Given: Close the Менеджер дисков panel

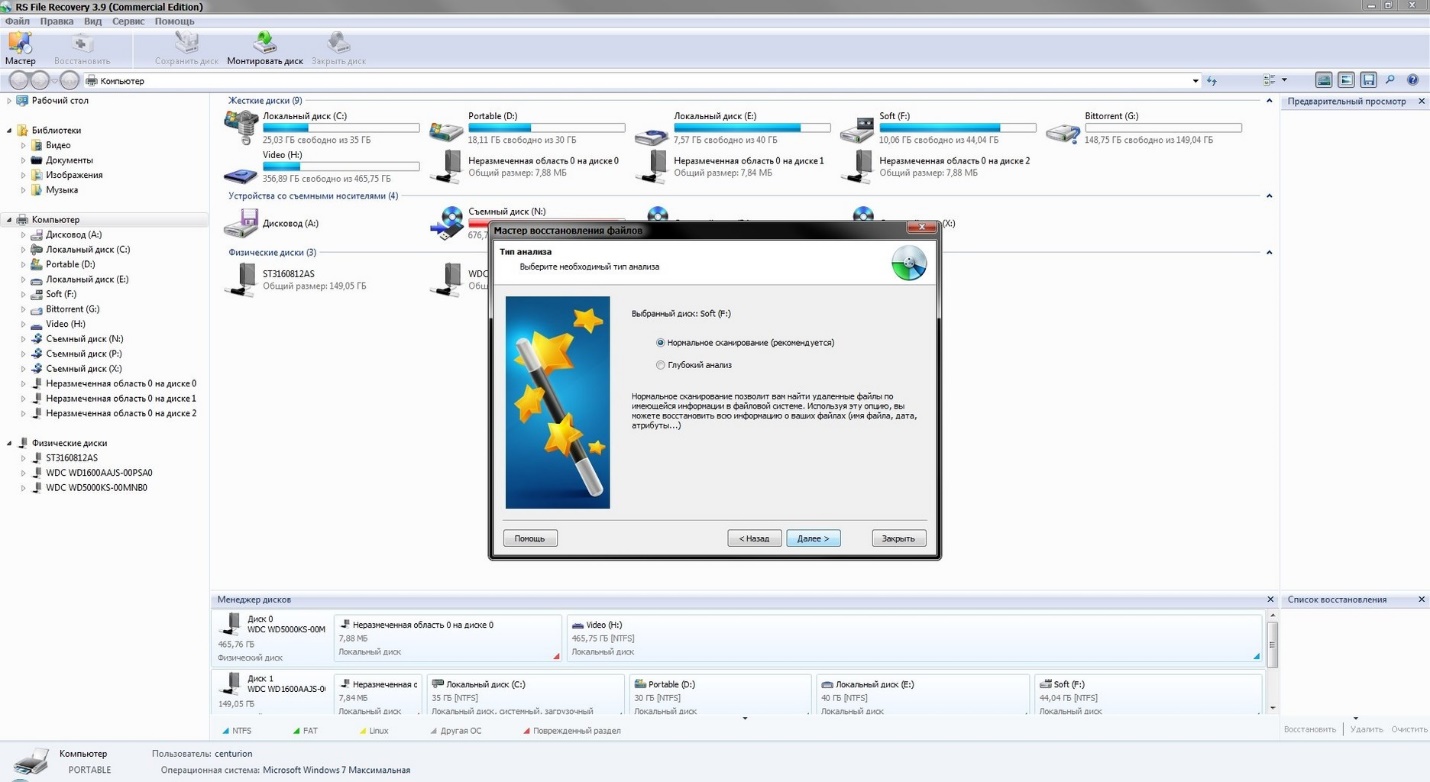Looking at the screenshot, I should tap(1270, 600).
